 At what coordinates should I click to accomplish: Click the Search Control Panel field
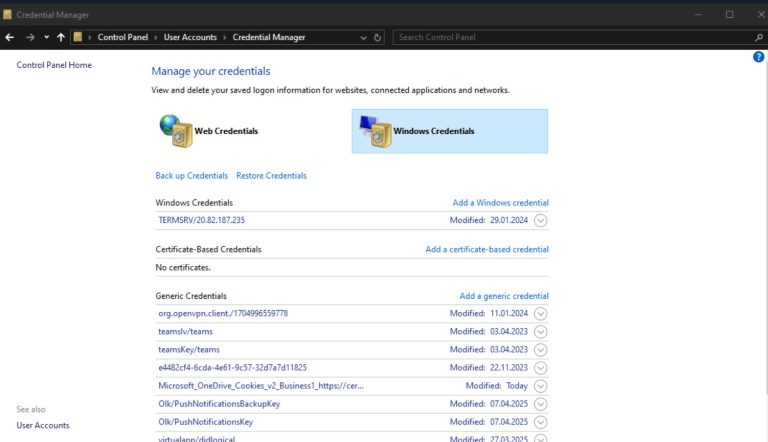[x=573, y=37]
